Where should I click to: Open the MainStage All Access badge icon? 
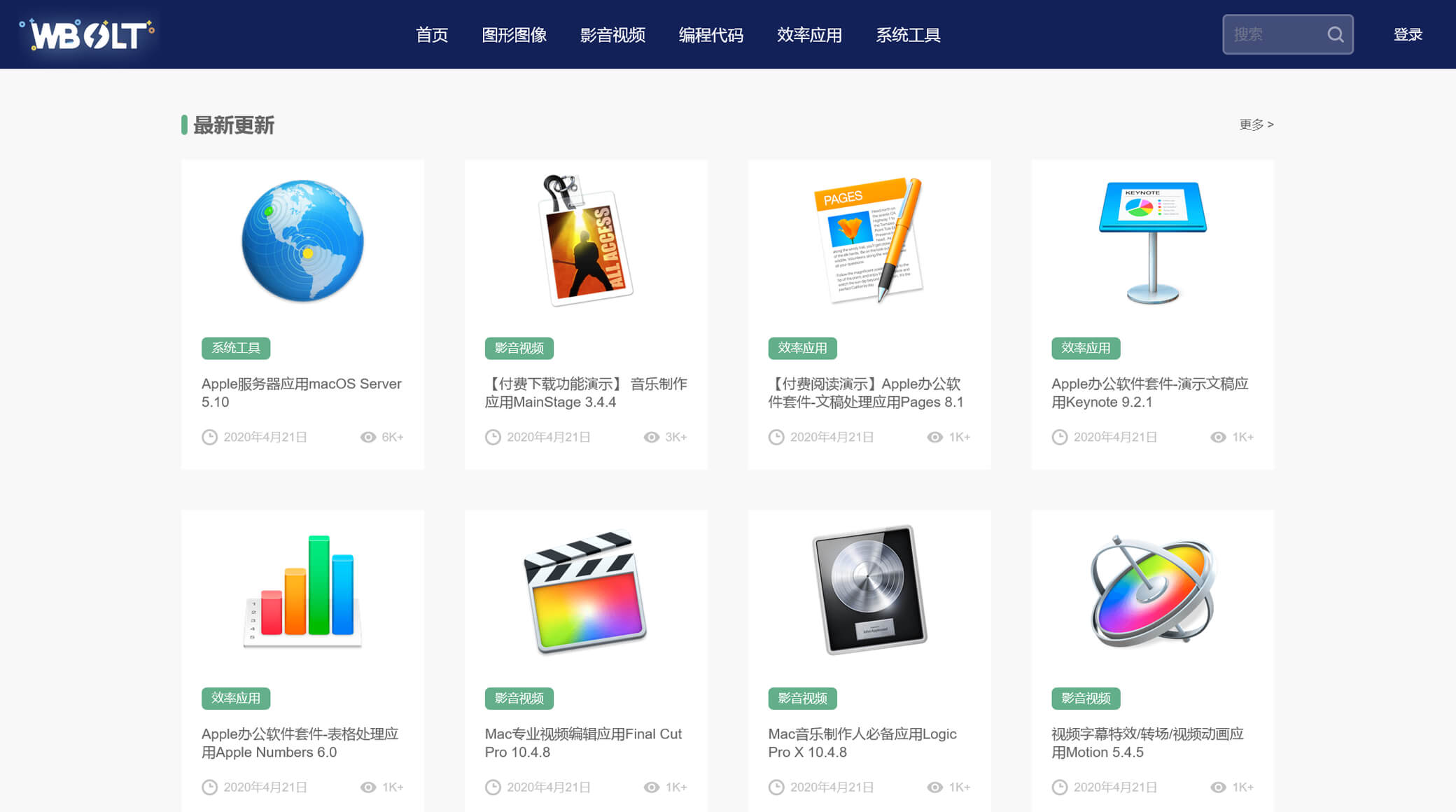[586, 240]
